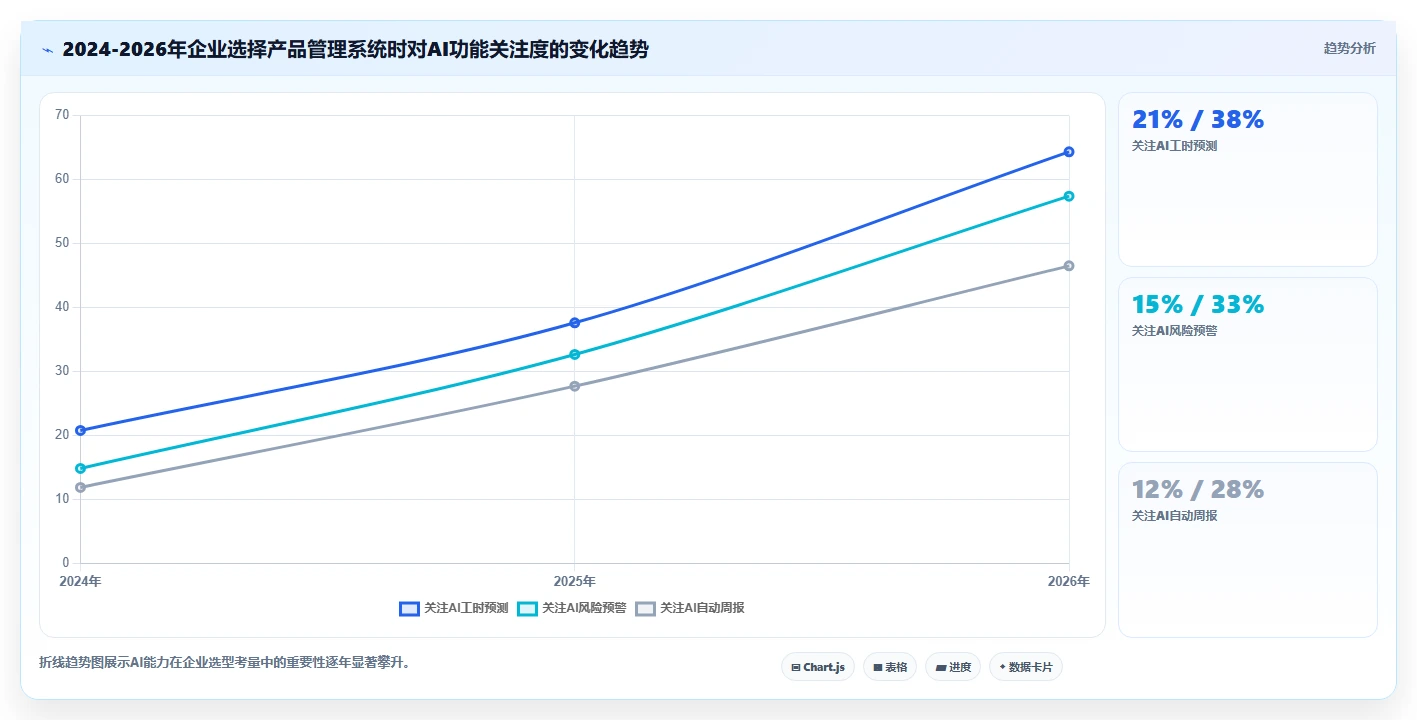Click the 2024 data point on the teal line
The width and height of the screenshot is (1417, 720).
pyautogui.click(x=81, y=468)
